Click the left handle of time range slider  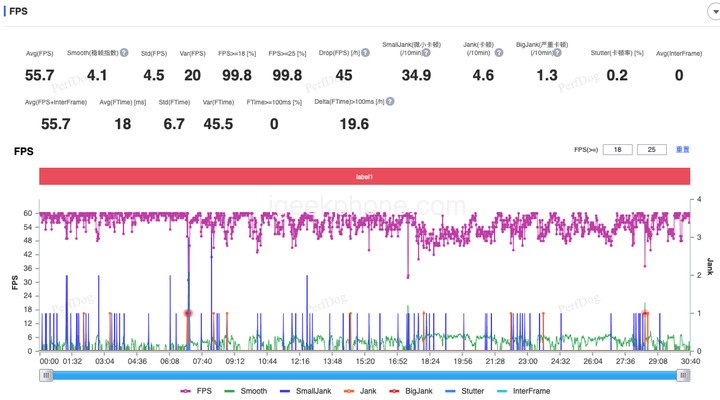tap(45, 375)
